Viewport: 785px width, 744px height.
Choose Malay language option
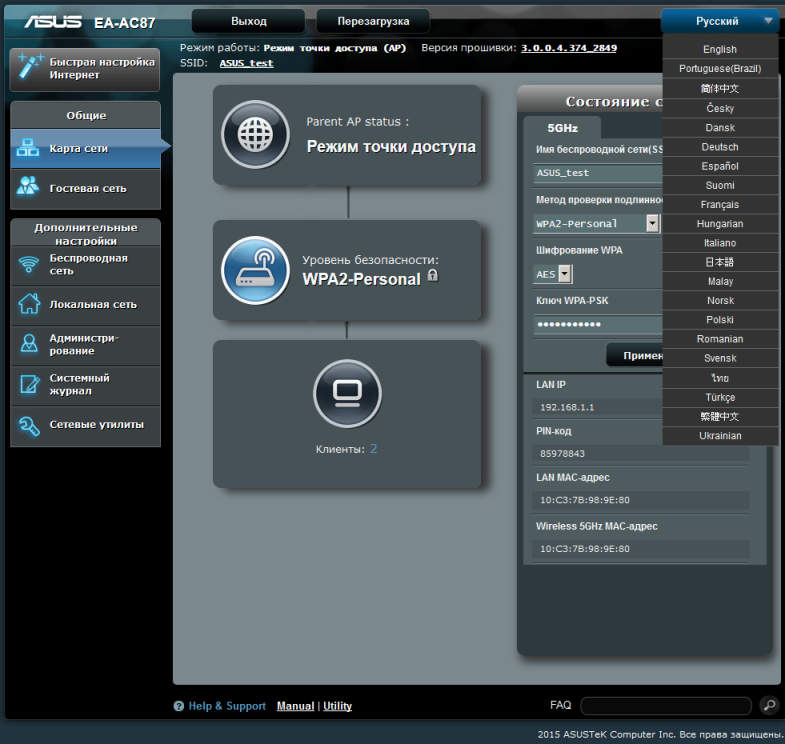(x=720, y=281)
